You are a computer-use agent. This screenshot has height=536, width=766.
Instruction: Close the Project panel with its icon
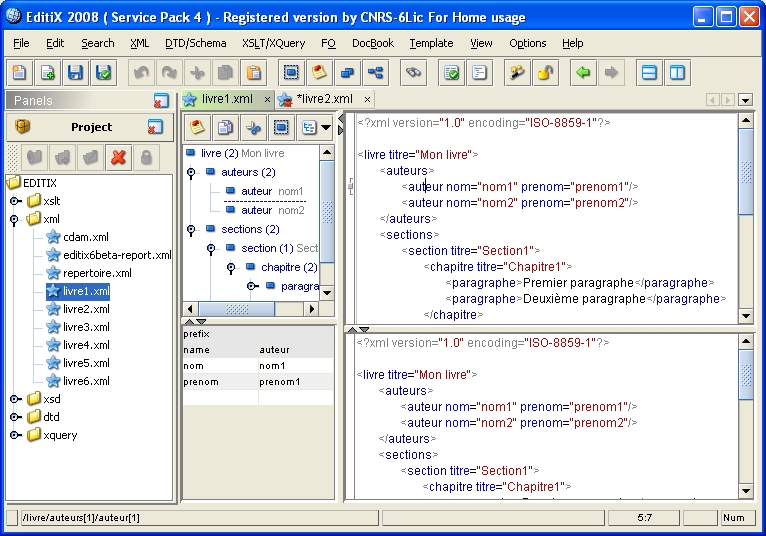click(x=155, y=127)
